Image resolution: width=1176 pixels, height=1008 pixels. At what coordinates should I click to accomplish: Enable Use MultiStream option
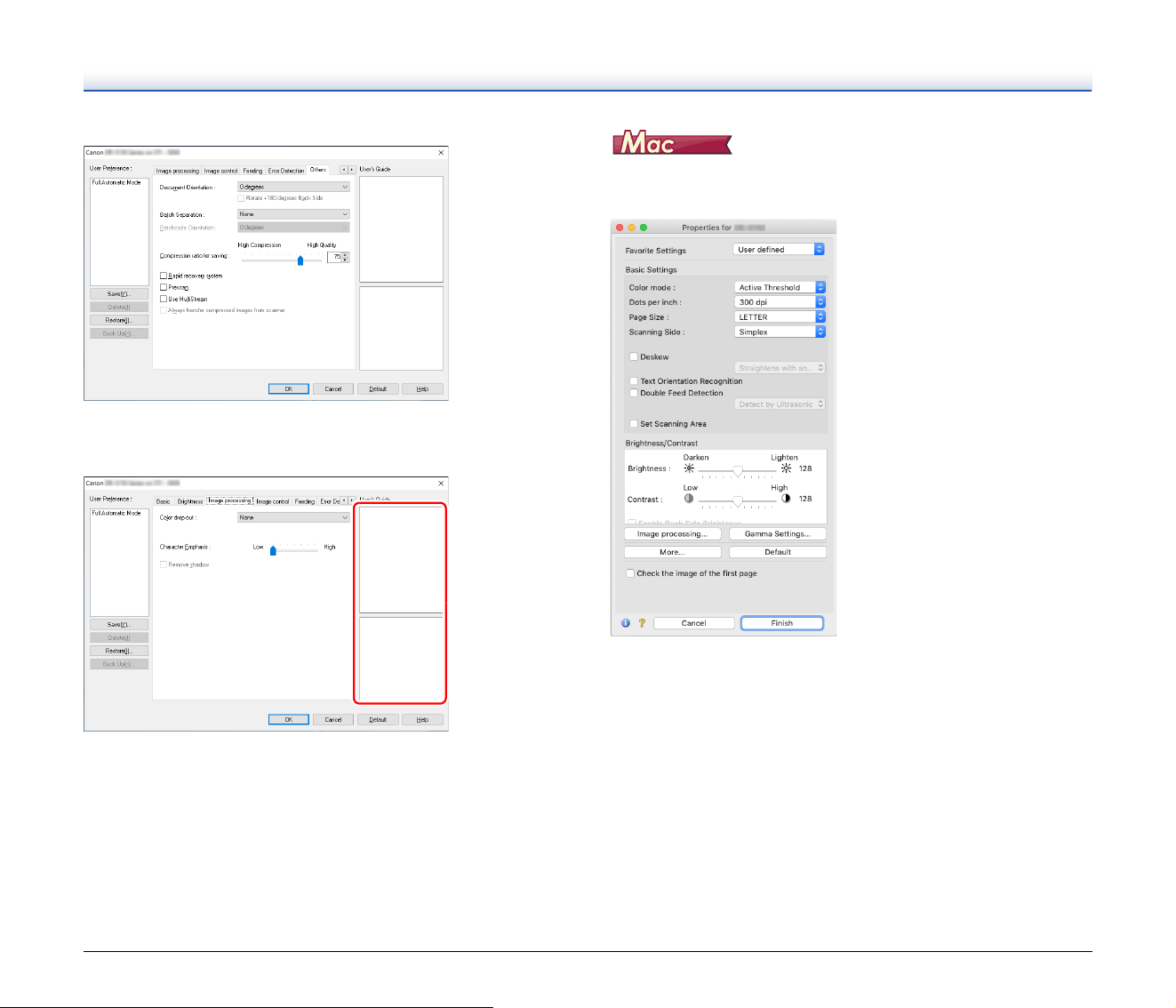[164, 300]
